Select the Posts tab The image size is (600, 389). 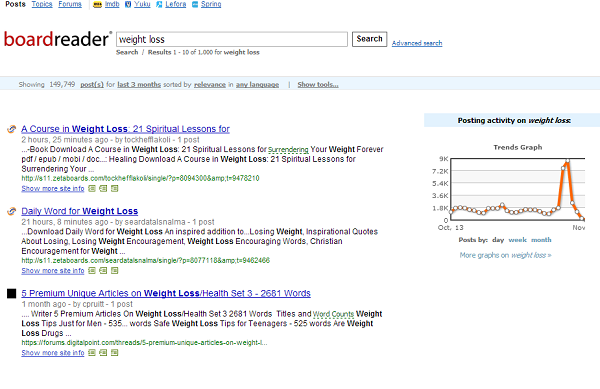pos(15,4)
